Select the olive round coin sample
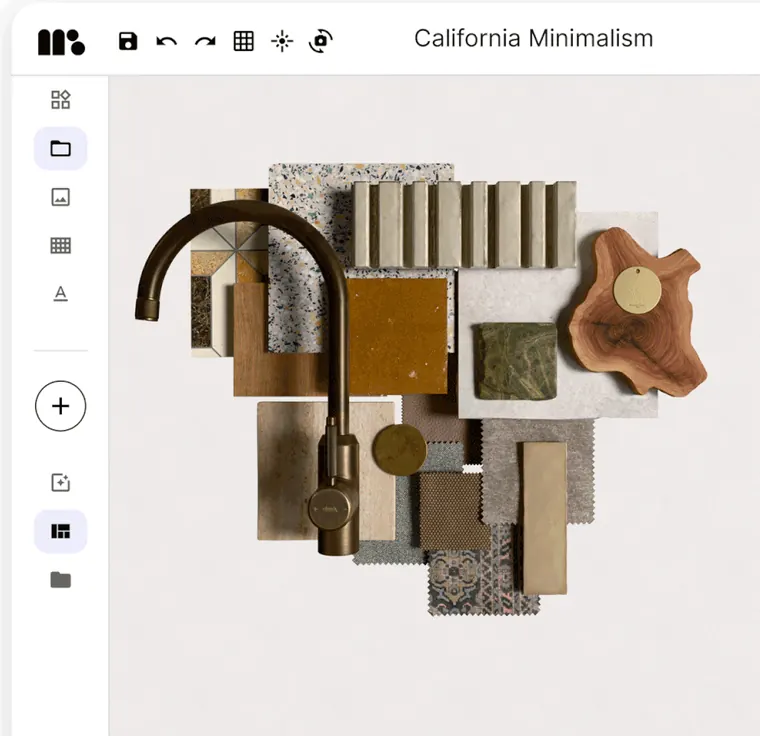The width and height of the screenshot is (760, 736). (x=400, y=450)
